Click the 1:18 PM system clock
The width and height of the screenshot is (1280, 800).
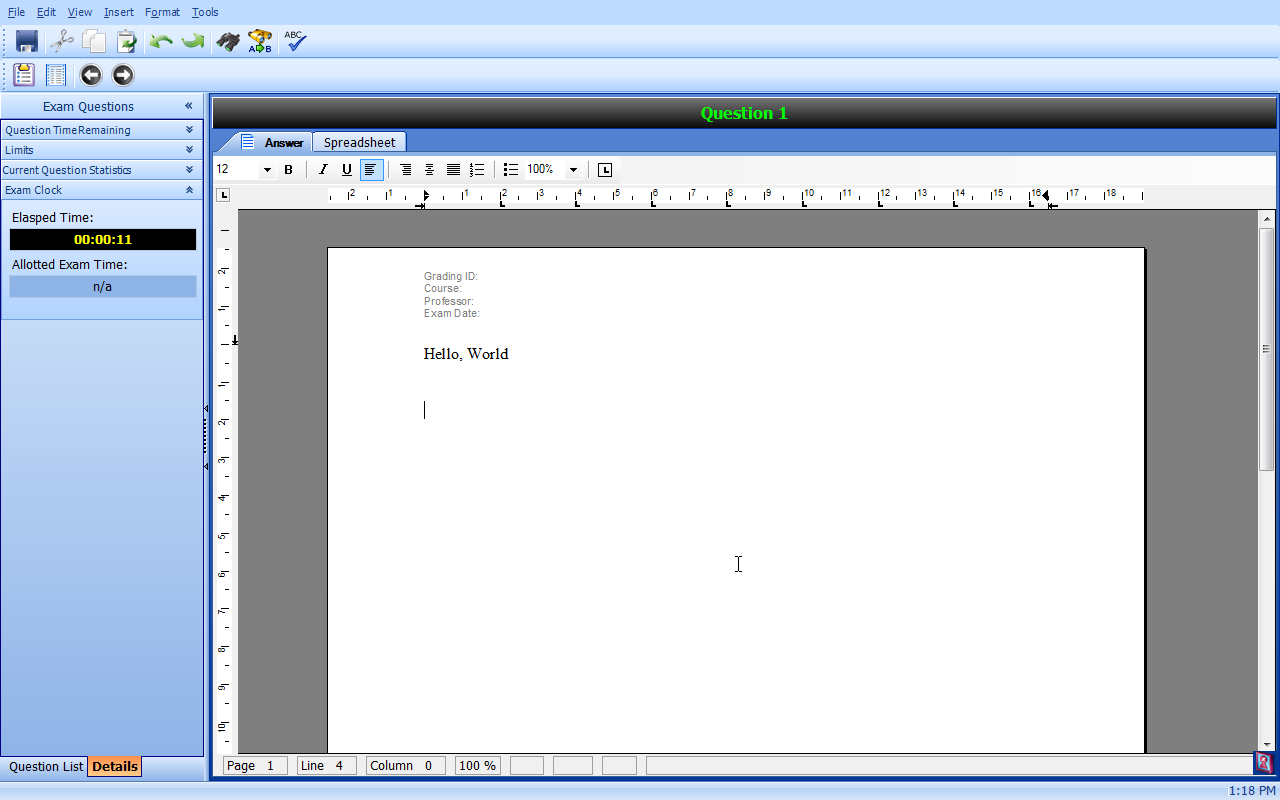pyautogui.click(x=1252, y=791)
